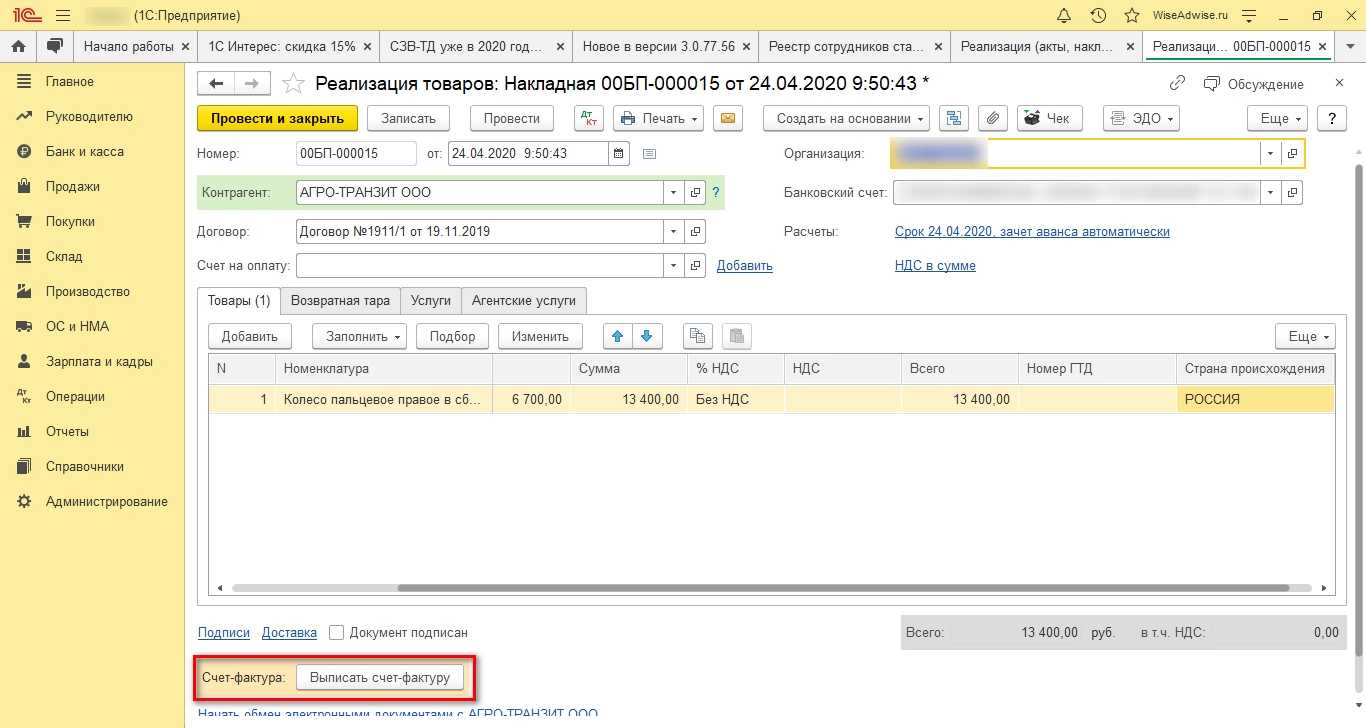Expand Банковский счет dropdown arrow
1366x728 pixels.
[x=1270, y=192]
